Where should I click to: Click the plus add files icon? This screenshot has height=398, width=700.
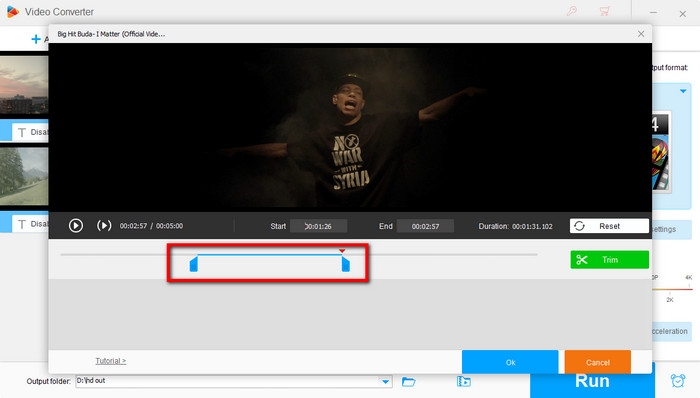point(36,39)
